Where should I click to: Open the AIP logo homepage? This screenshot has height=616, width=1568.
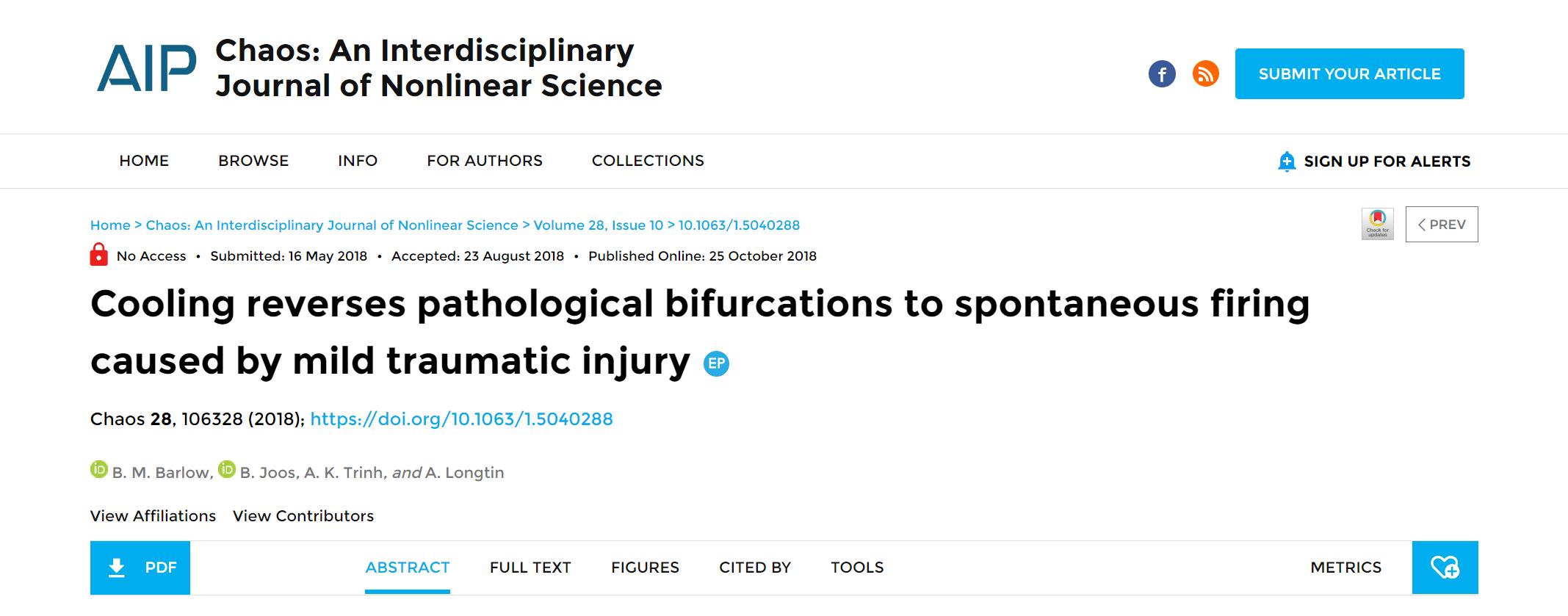point(147,68)
